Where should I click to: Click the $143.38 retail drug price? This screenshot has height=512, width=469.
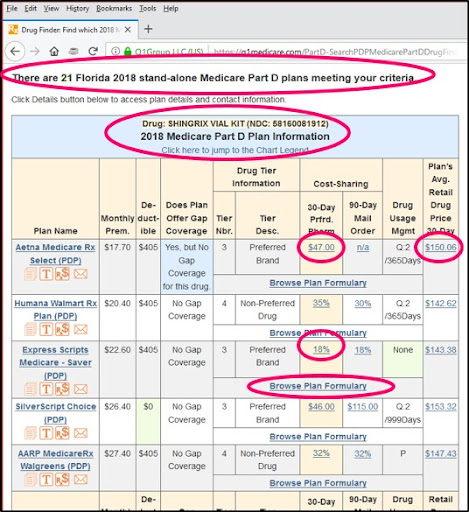click(x=441, y=350)
